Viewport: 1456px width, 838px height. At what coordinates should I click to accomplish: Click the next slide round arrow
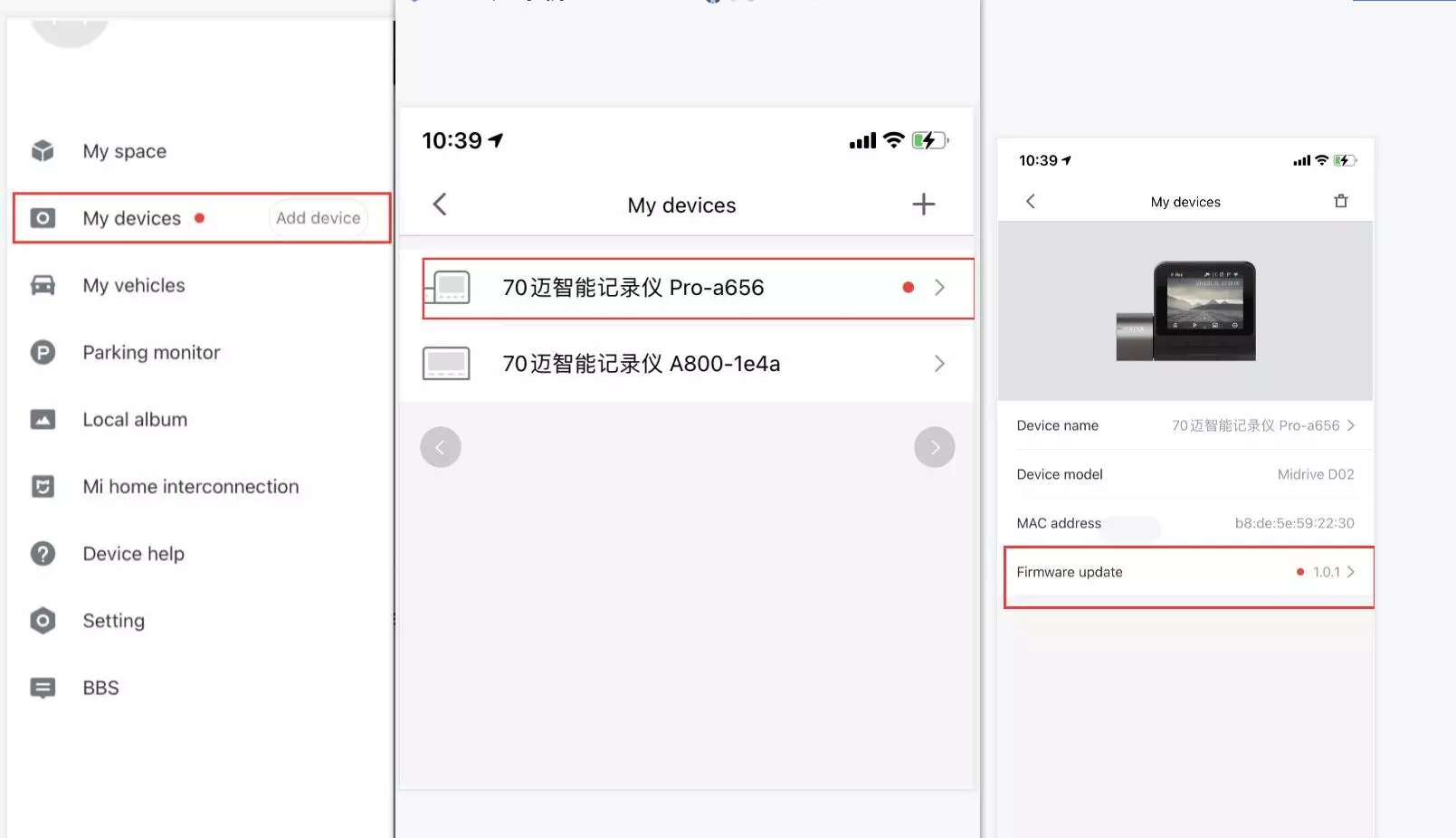[x=935, y=447]
